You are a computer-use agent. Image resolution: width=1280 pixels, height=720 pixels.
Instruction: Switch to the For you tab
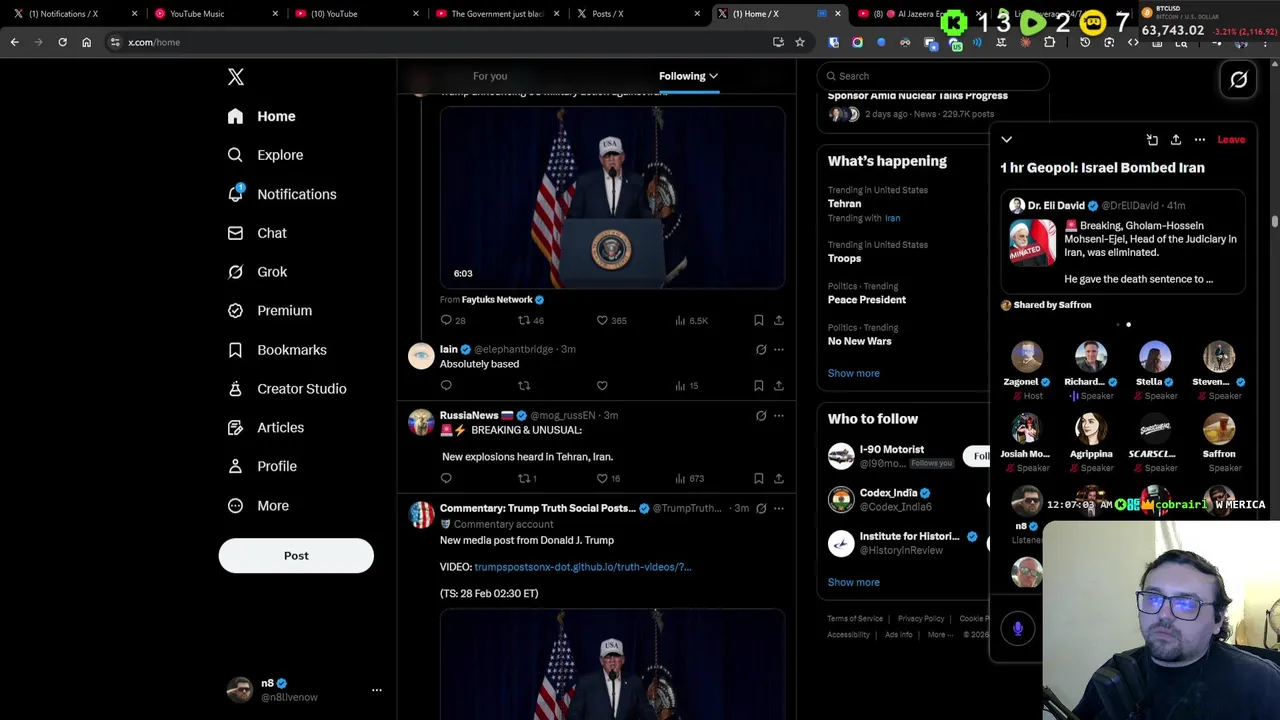pos(490,76)
